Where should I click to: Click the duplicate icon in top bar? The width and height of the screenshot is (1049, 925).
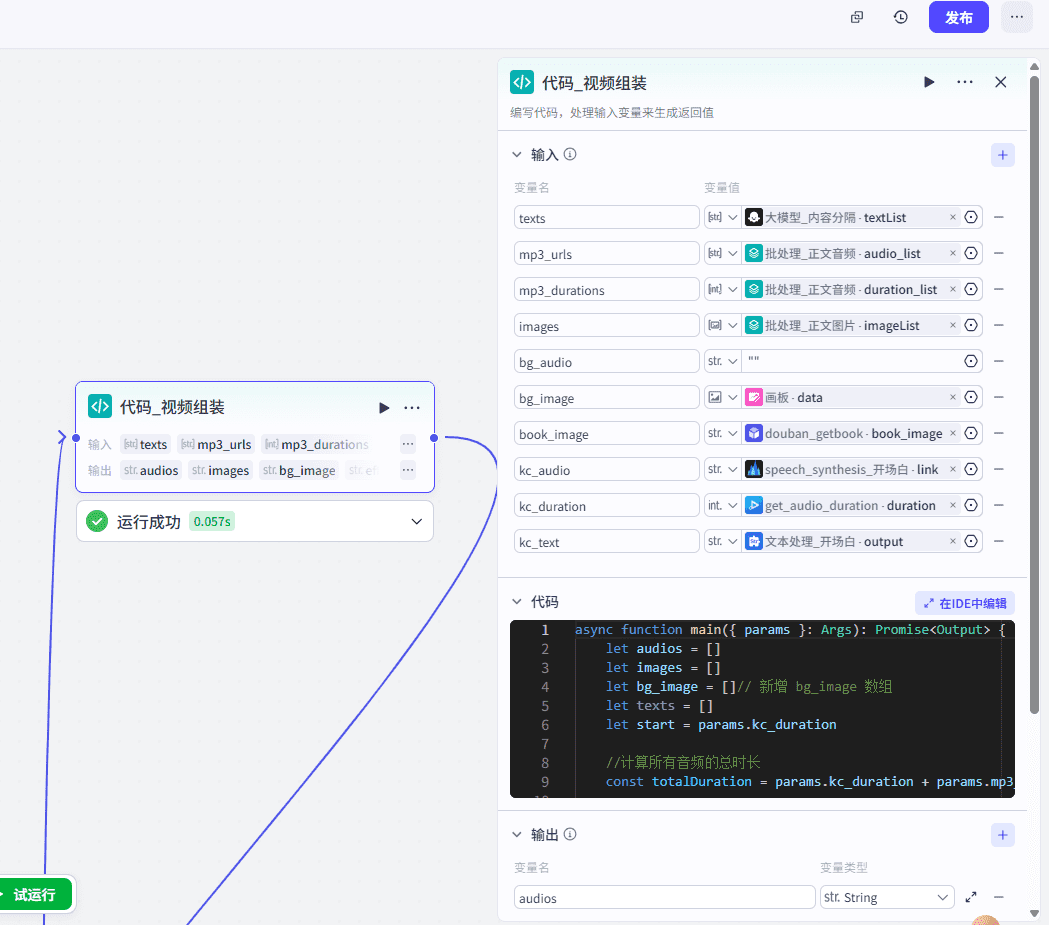[x=857, y=17]
